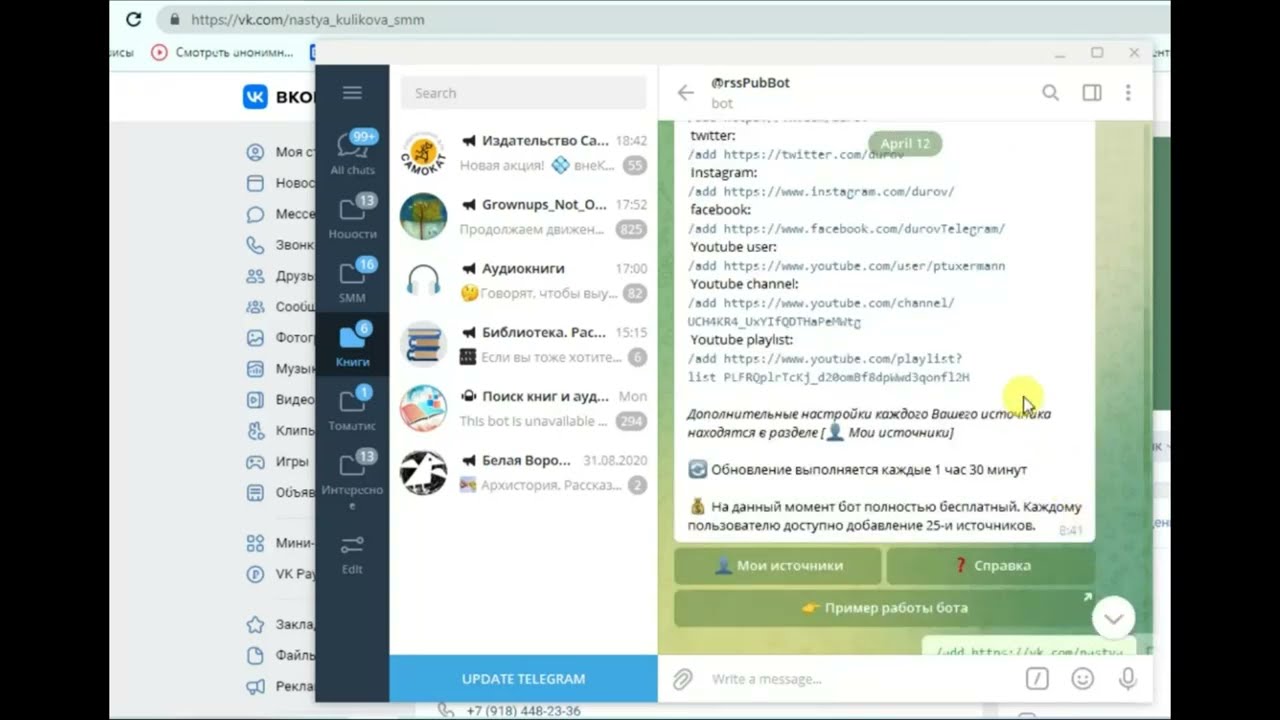Open the bot commands slash button
This screenshot has width=1280, height=720.
[1037, 679]
